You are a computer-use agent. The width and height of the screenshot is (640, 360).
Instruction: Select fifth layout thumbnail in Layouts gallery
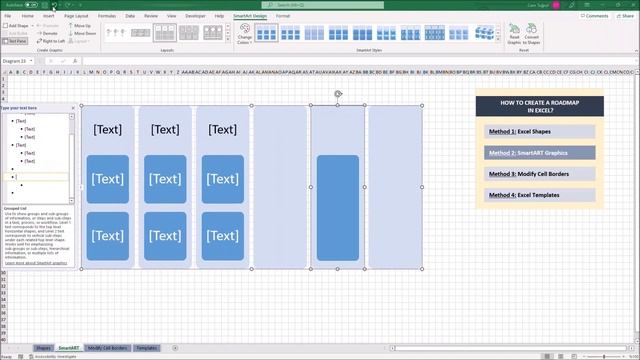click(x=213, y=33)
